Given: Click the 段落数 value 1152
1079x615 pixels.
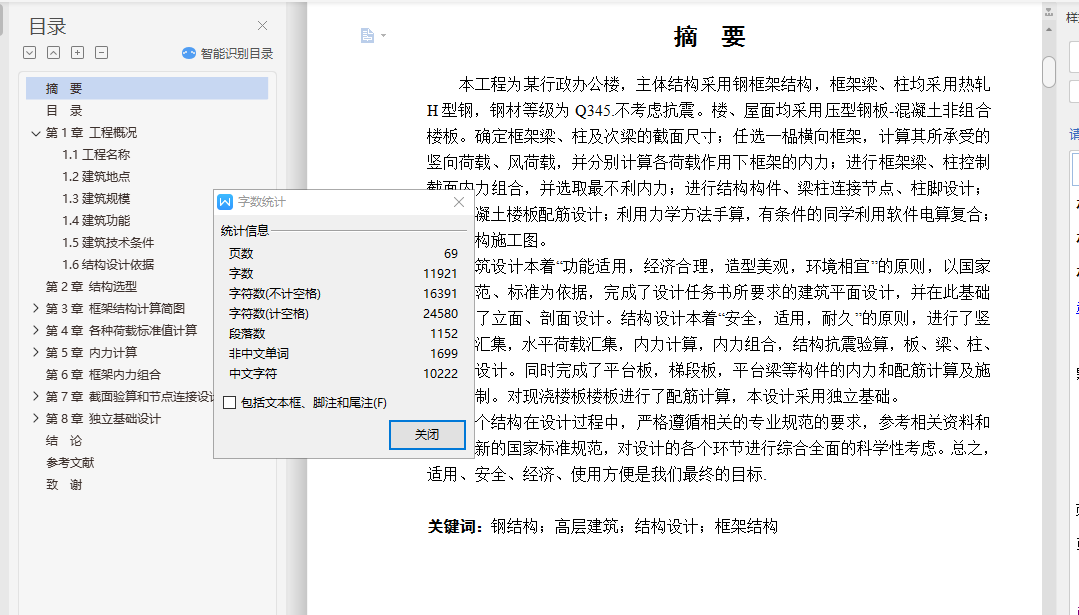Looking at the screenshot, I should [444, 334].
